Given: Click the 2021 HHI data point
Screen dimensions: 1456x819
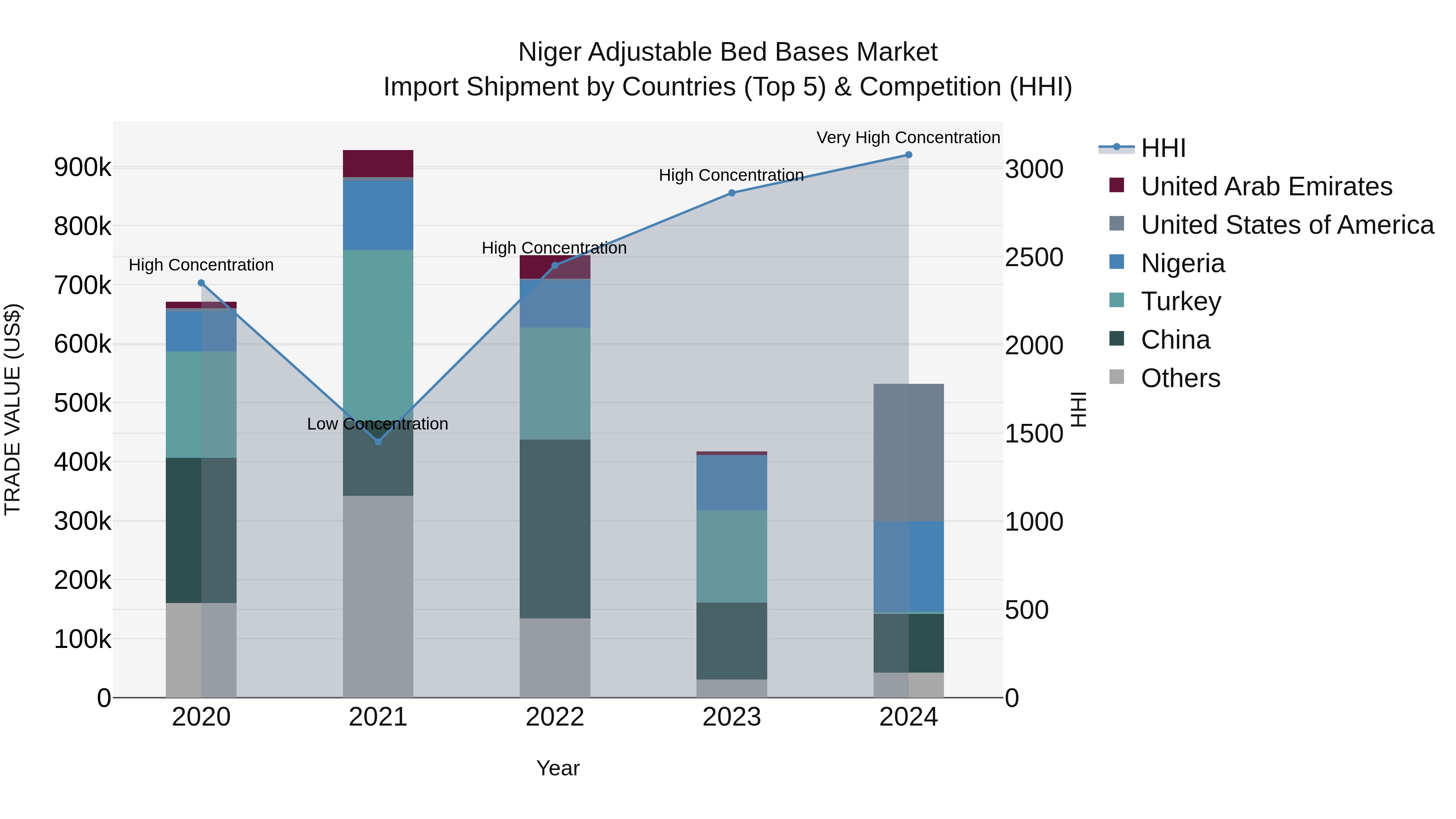Looking at the screenshot, I should pyautogui.click(x=378, y=441).
